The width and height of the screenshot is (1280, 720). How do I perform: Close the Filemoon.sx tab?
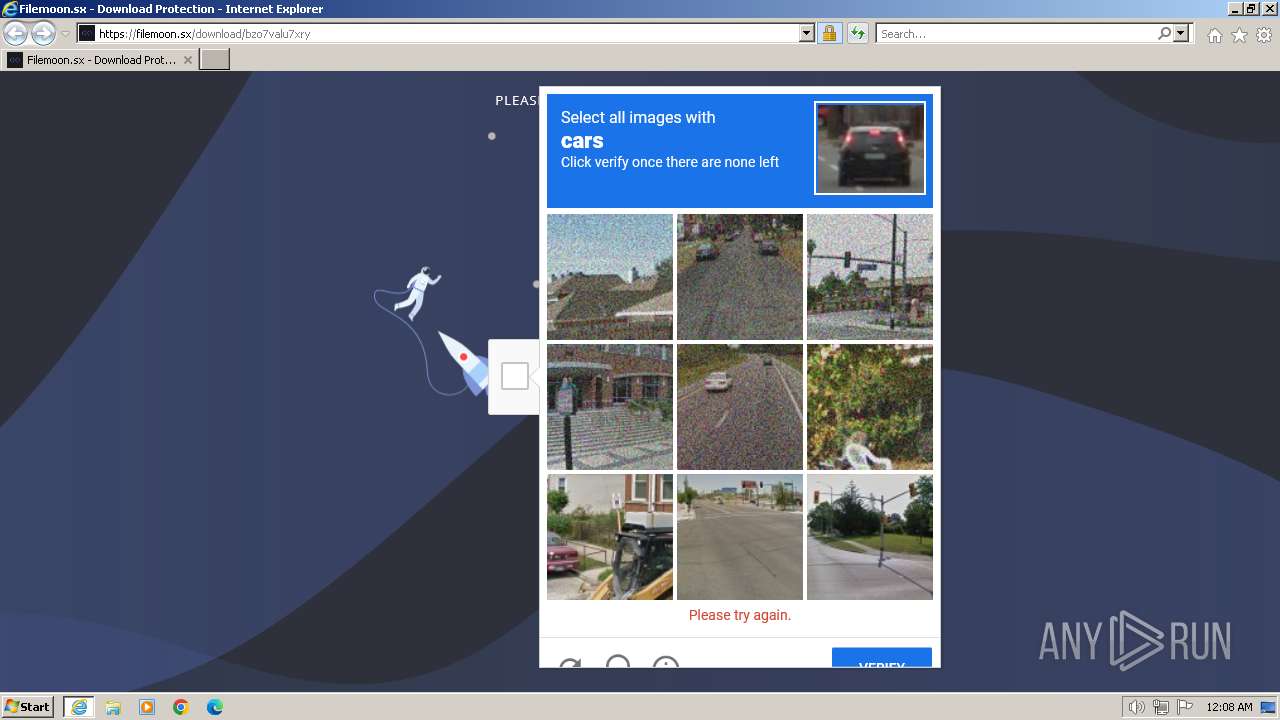(x=187, y=60)
